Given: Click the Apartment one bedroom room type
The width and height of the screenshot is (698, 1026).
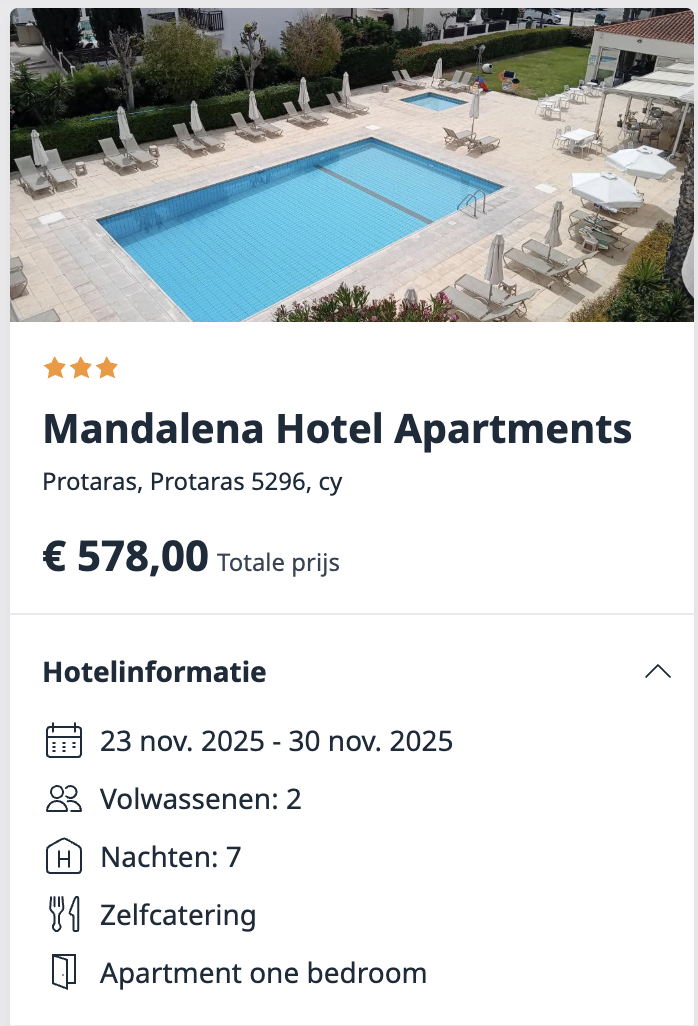Looking at the screenshot, I should point(263,973).
